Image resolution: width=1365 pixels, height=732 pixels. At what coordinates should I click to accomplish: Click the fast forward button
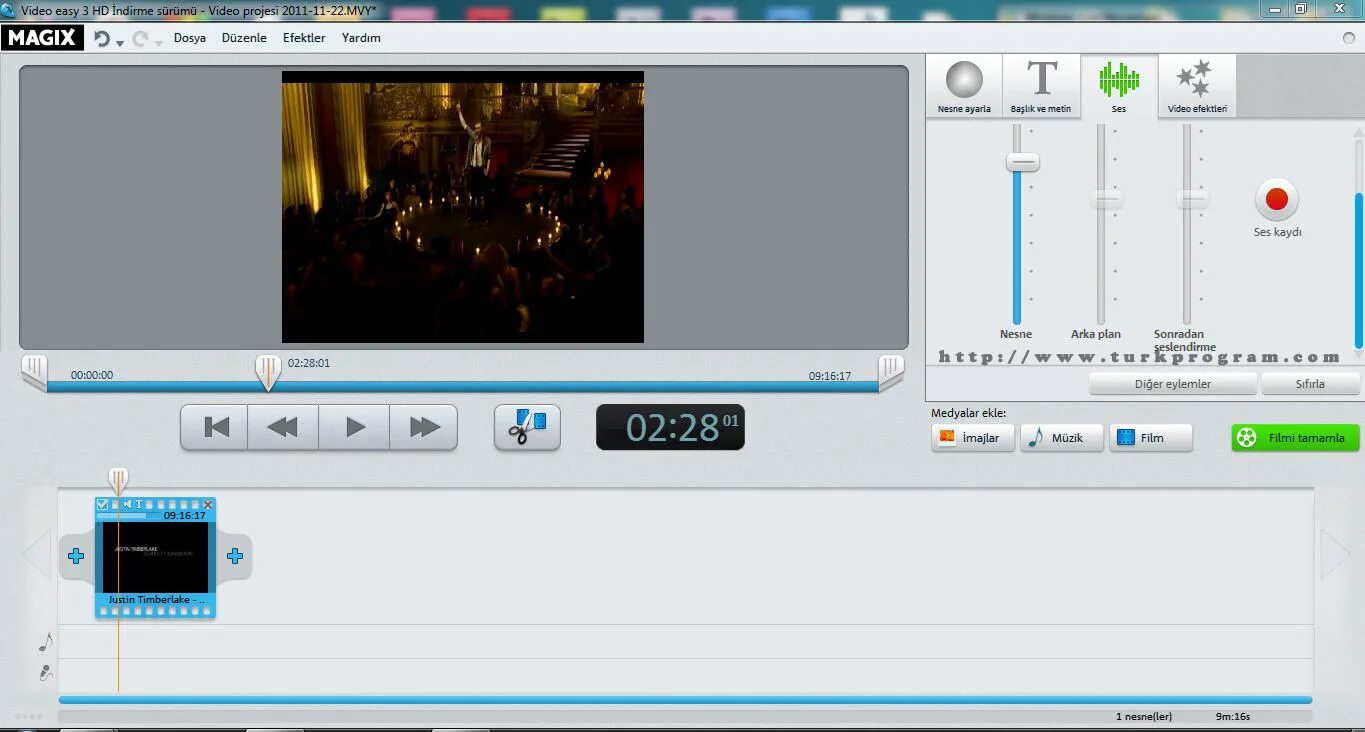(x=424, y=427)
